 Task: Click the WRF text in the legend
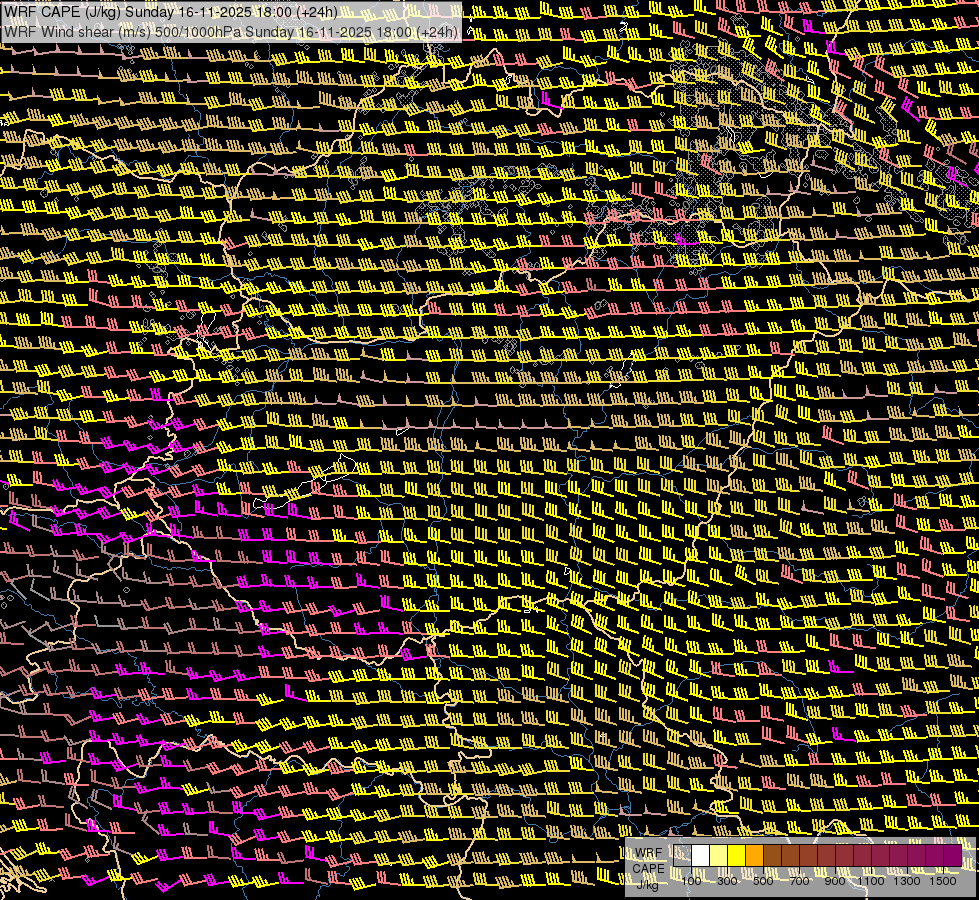[648, 853]
